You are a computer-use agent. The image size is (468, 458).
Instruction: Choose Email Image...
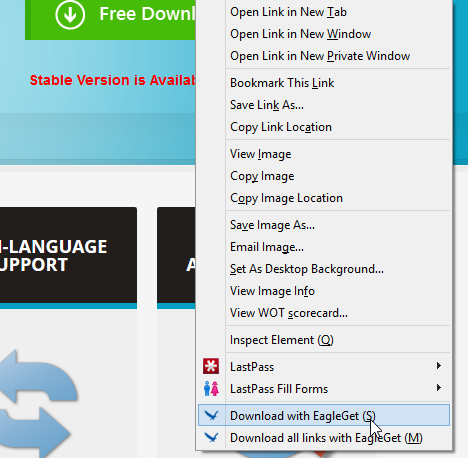[x=324, y=247]
